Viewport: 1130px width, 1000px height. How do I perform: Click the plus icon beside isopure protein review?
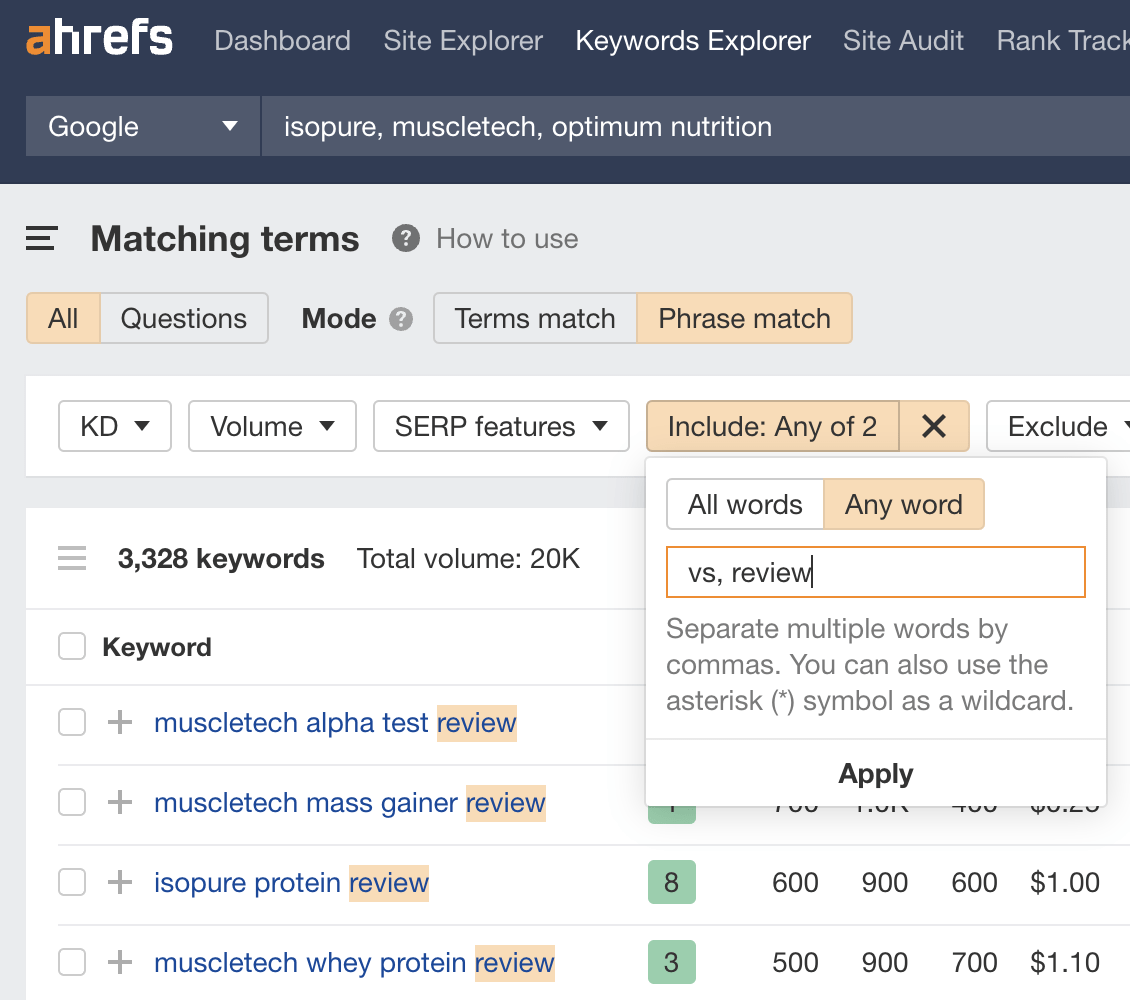coord(119,882)
